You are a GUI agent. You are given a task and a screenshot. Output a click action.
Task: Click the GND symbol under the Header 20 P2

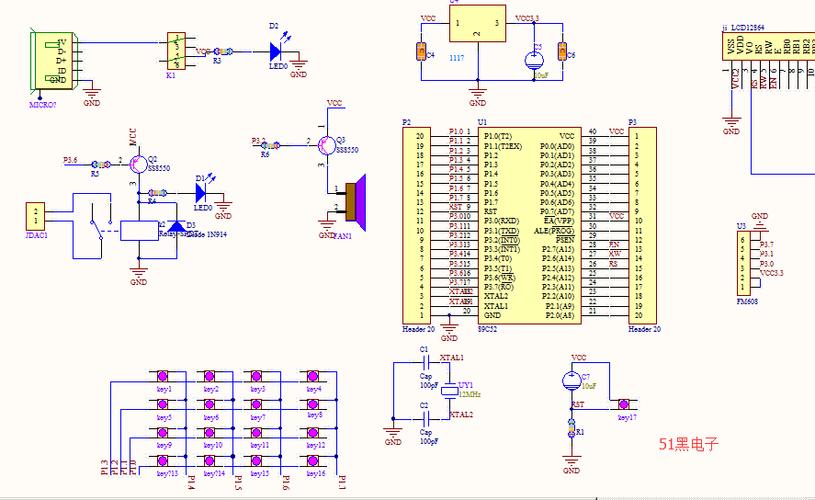449,331
